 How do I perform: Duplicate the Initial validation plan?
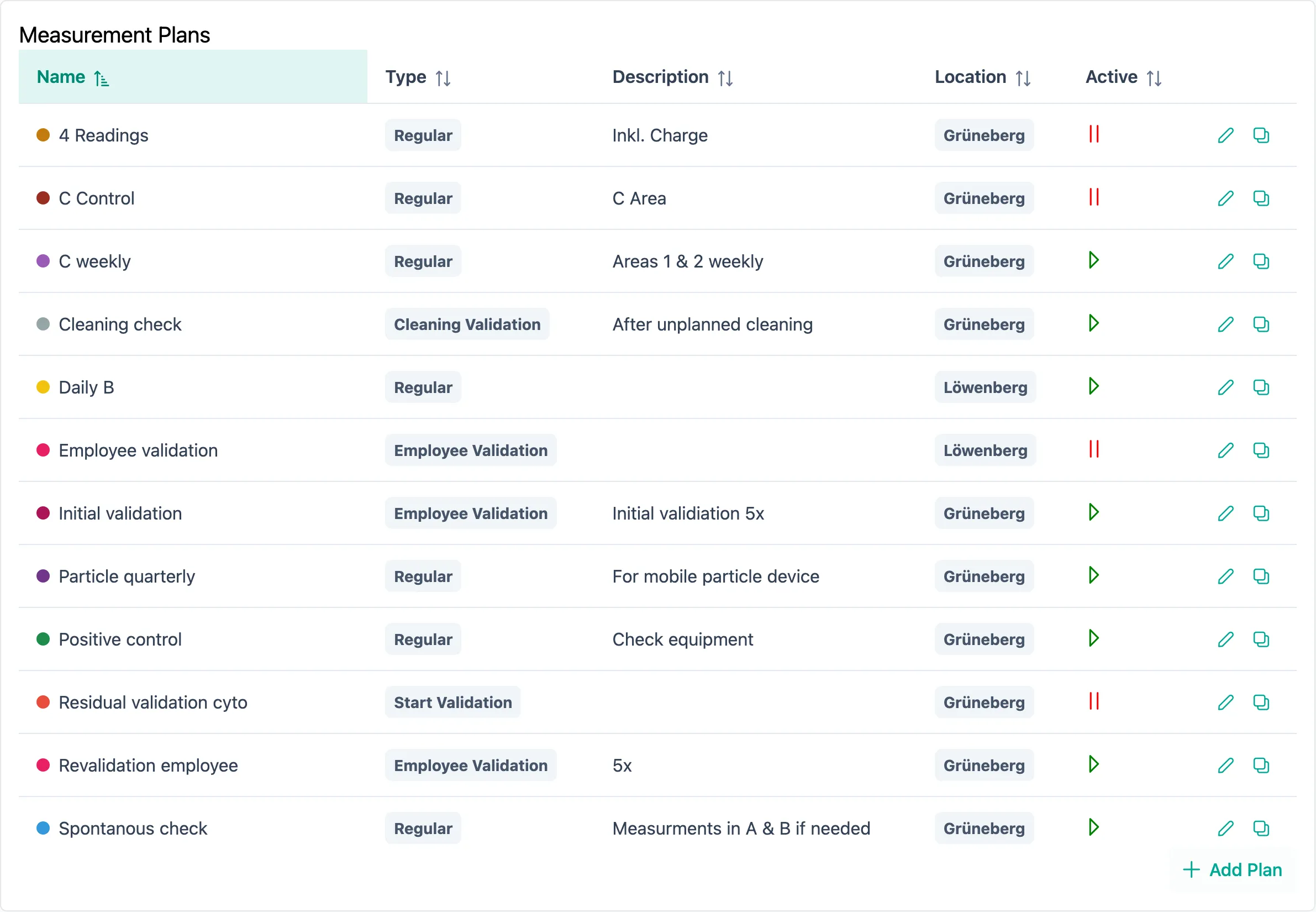(x=1262, y=513)
